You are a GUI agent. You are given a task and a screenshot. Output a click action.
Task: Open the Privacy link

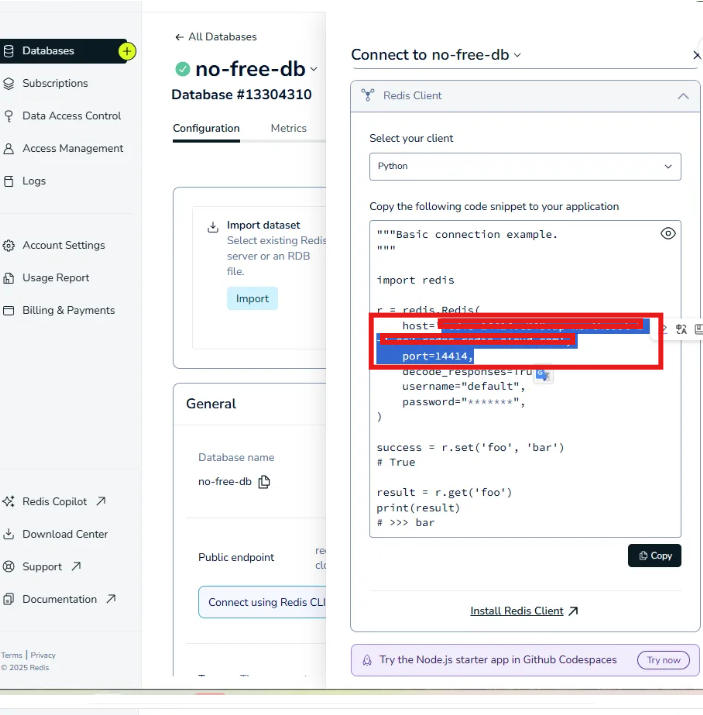(43, 655)
